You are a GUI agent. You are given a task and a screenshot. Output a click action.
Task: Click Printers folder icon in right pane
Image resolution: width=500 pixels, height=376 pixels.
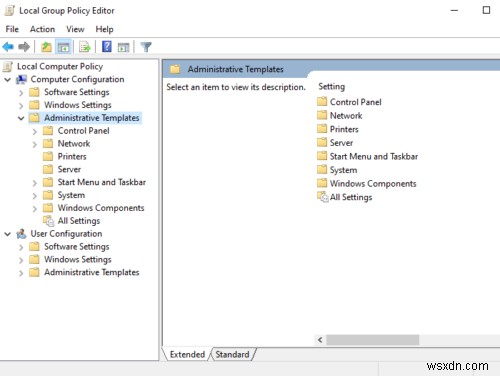point(322,129)
